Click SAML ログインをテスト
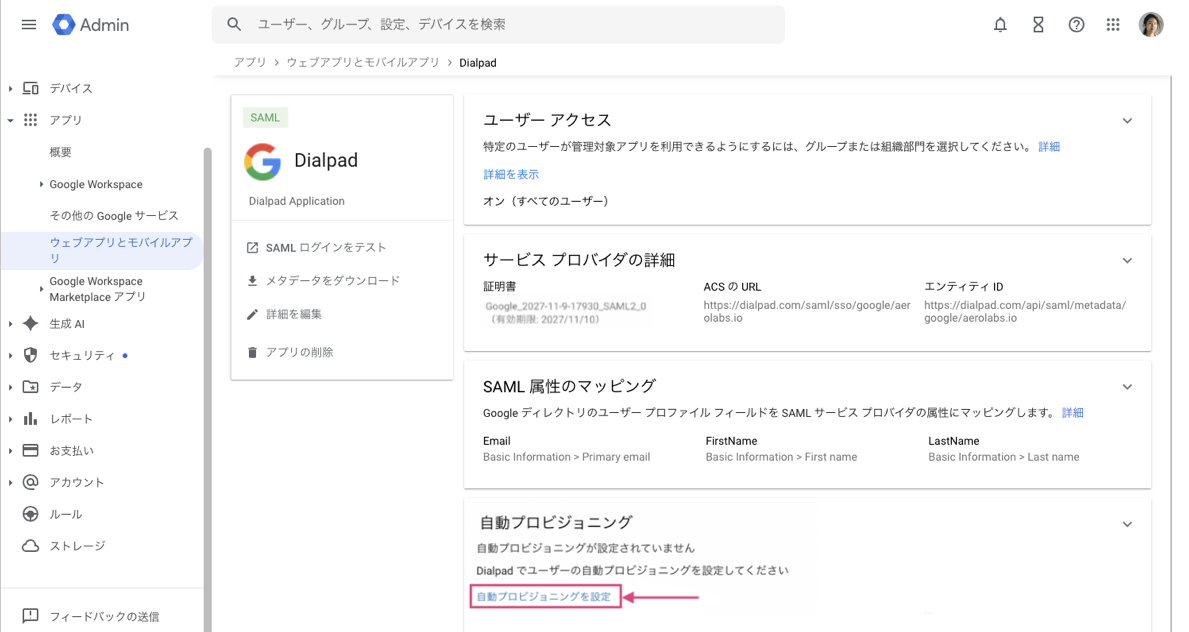The image size is (1189, 632). pyautogui.click(x=325, y=247)
